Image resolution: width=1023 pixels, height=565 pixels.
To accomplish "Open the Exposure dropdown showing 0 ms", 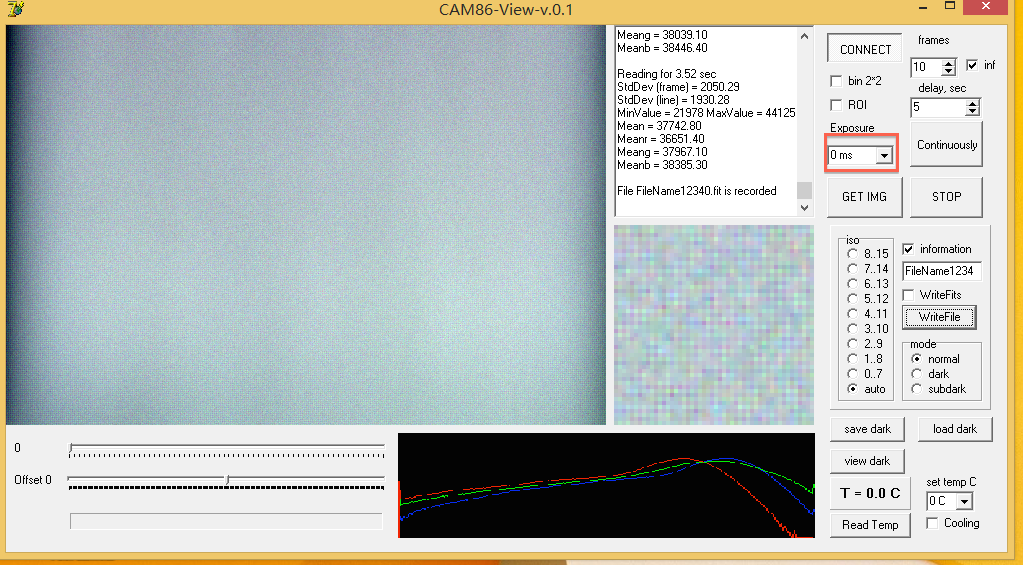I will pos(884,155).
